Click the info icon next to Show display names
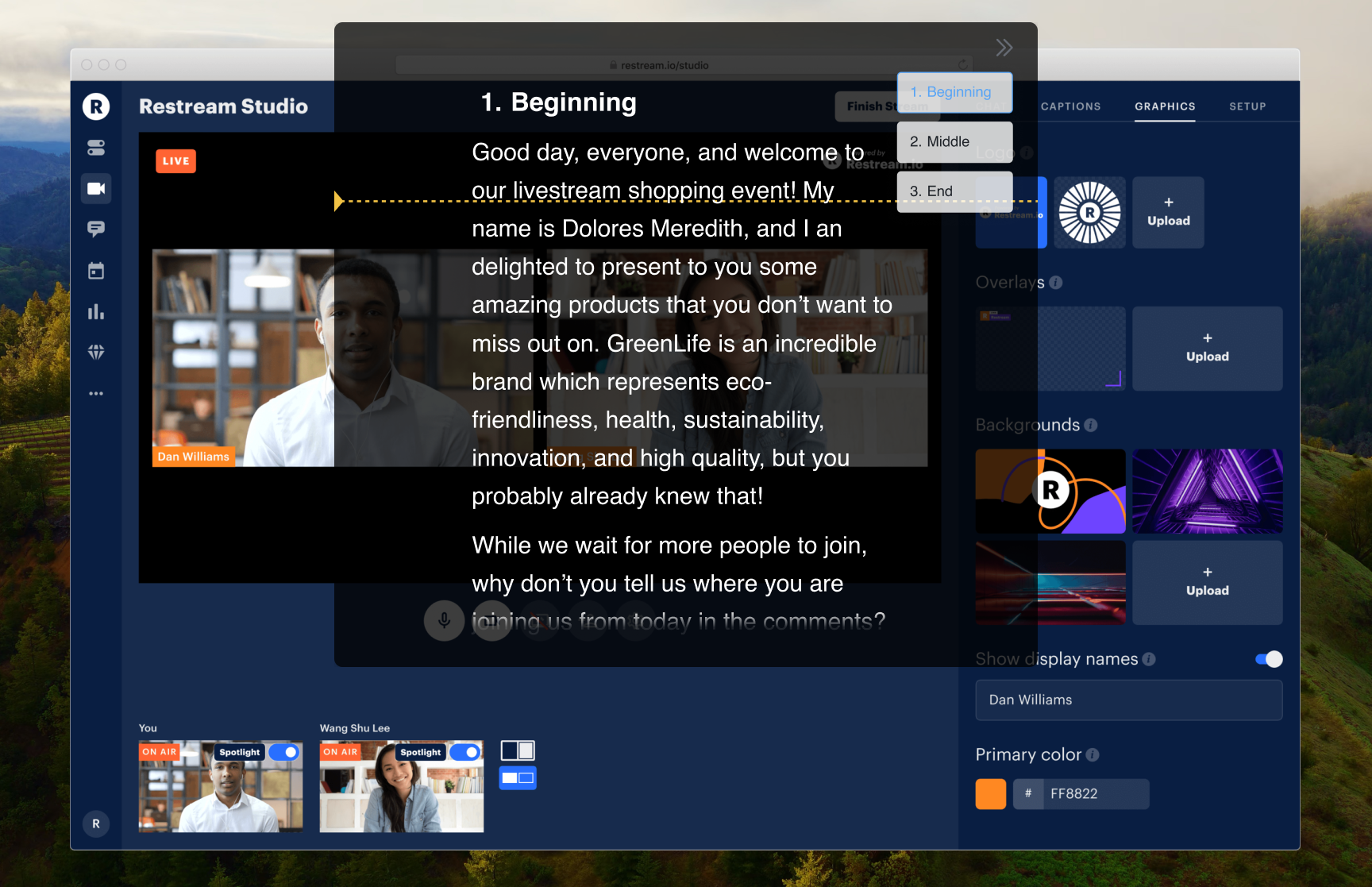This screenshot has width=1372, height=887. tap(1148, 659)
